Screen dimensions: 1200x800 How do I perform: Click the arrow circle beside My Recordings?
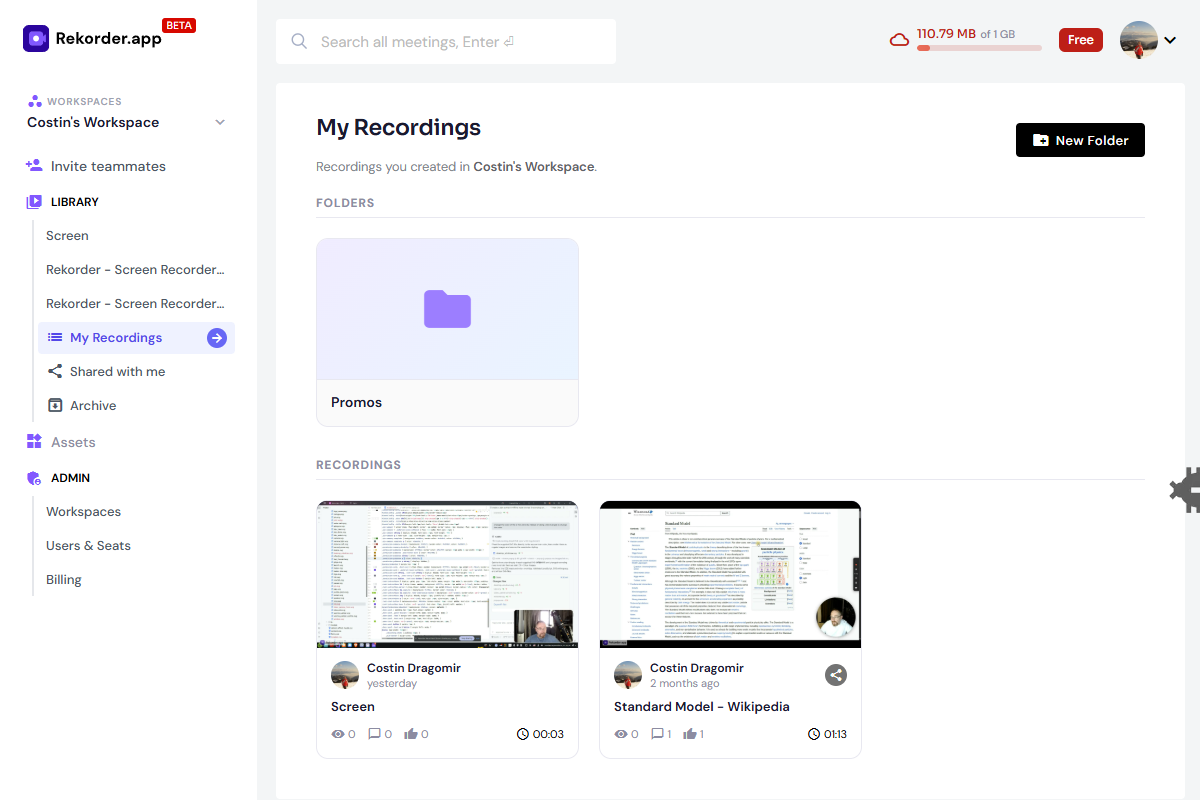coord(217,338)
